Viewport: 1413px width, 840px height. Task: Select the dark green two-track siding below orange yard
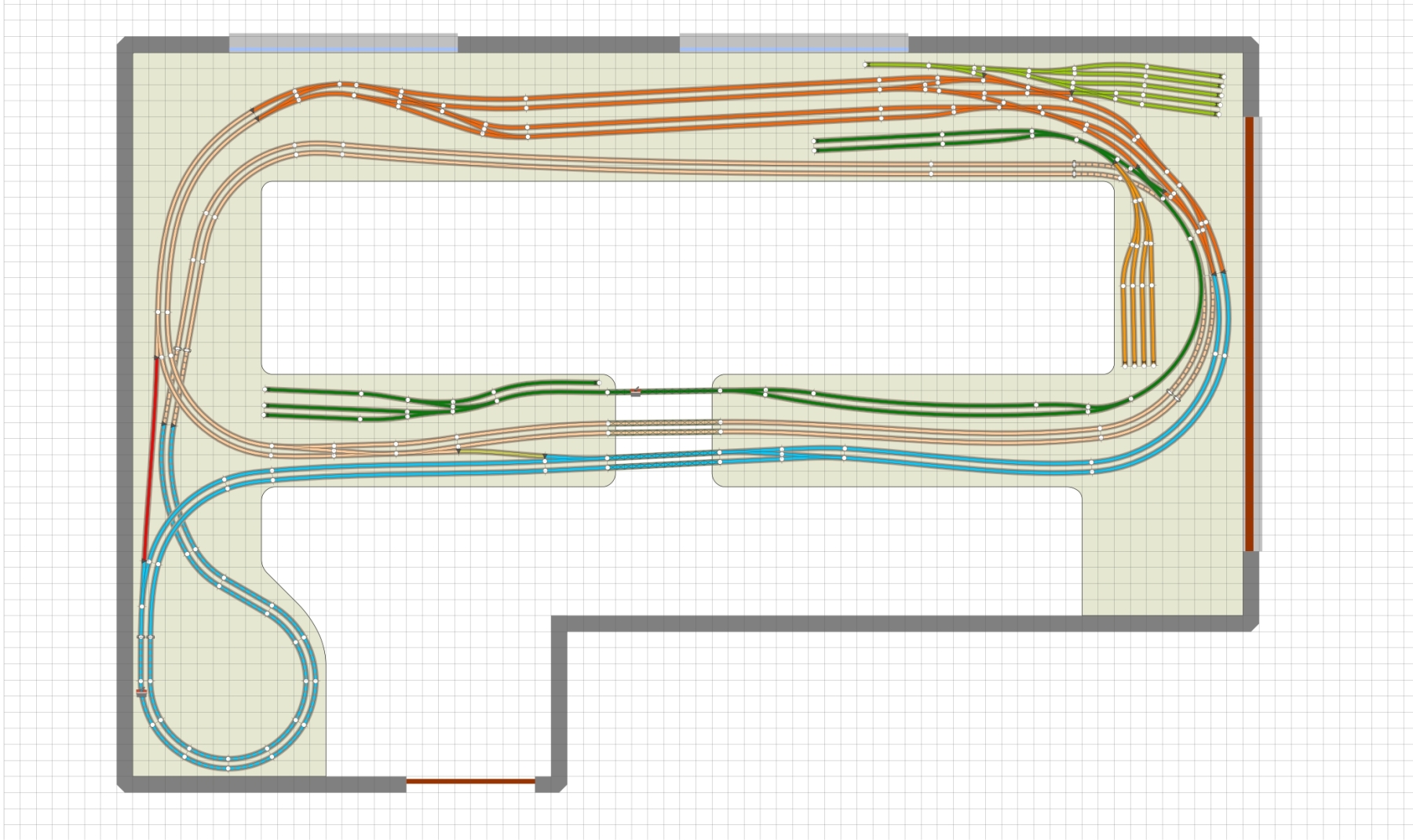click(924, 141)
